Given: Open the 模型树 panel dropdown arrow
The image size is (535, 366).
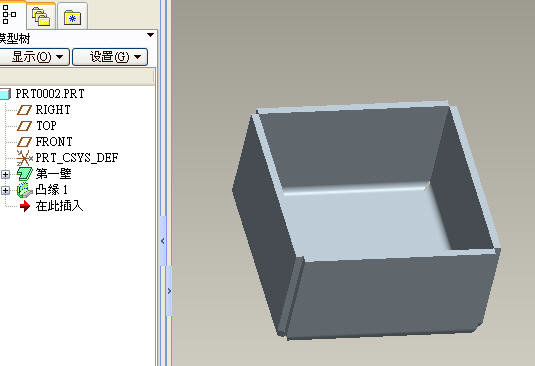Looking at the screenshot, I should 150,35.
